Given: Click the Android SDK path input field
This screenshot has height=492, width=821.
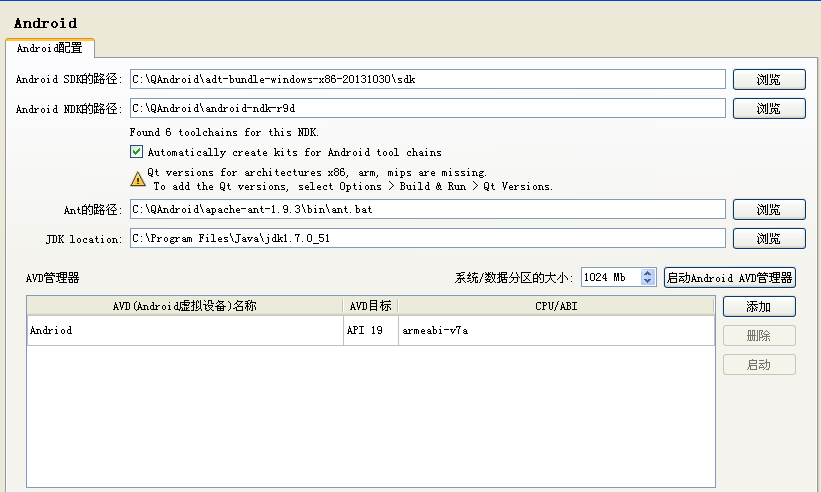Looking at the screenshot, I should [427, 79].
